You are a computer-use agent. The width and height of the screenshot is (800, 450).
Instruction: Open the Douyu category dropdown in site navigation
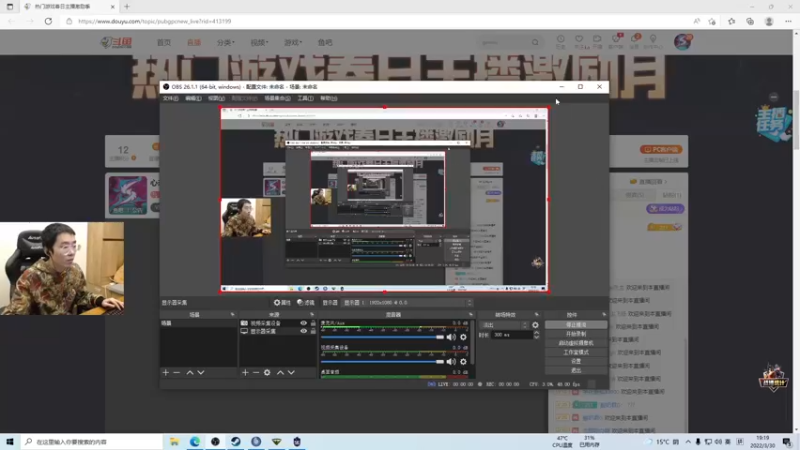226,43
